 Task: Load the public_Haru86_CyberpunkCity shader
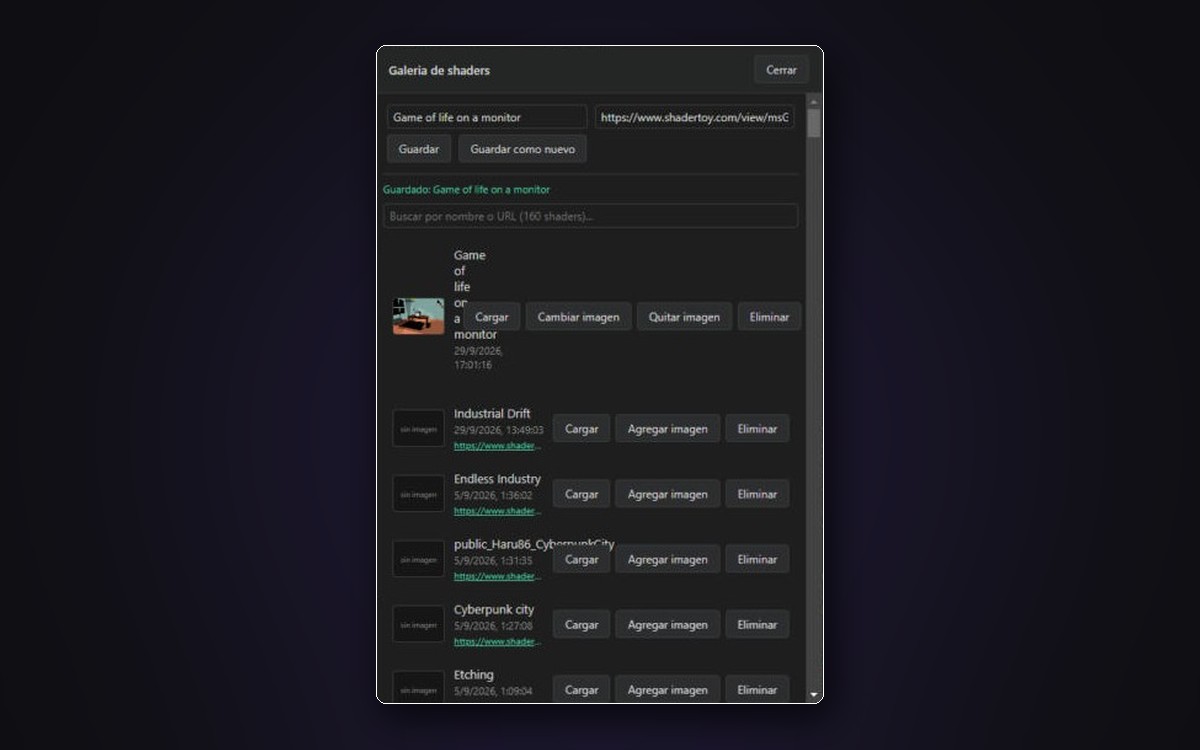(581, 560)
